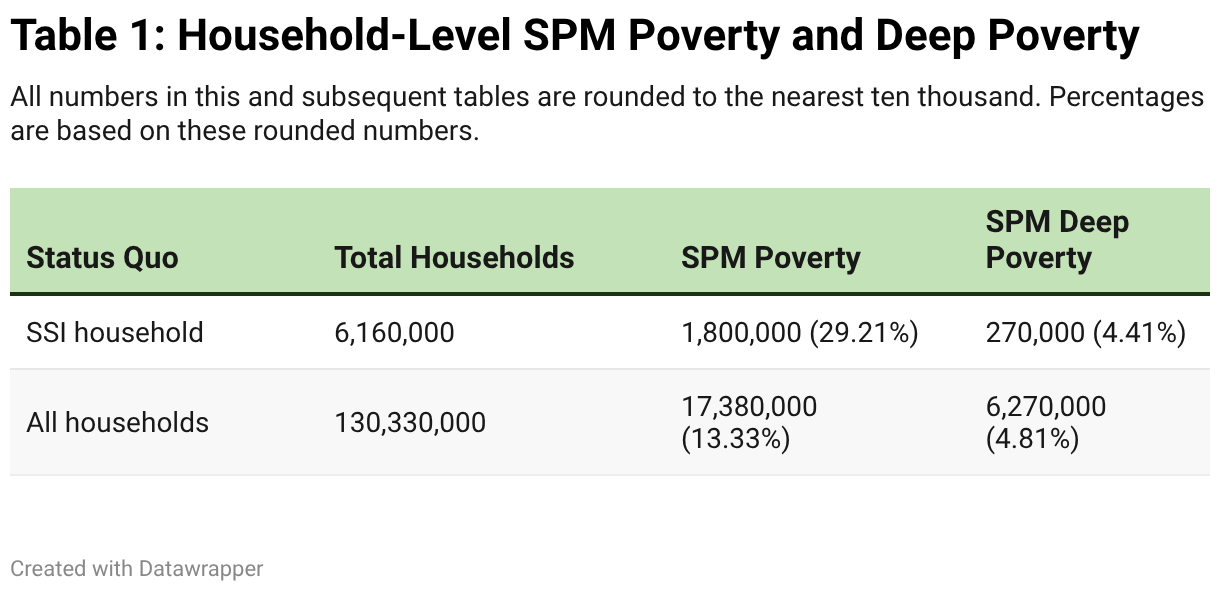Click the 6,160,000 total households cell
The width and height of the screenshot is (1220, 592).
395,332
